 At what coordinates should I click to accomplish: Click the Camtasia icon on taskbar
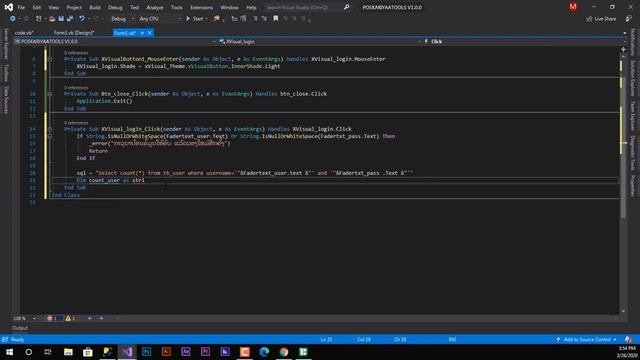click(x=244, y=352)
